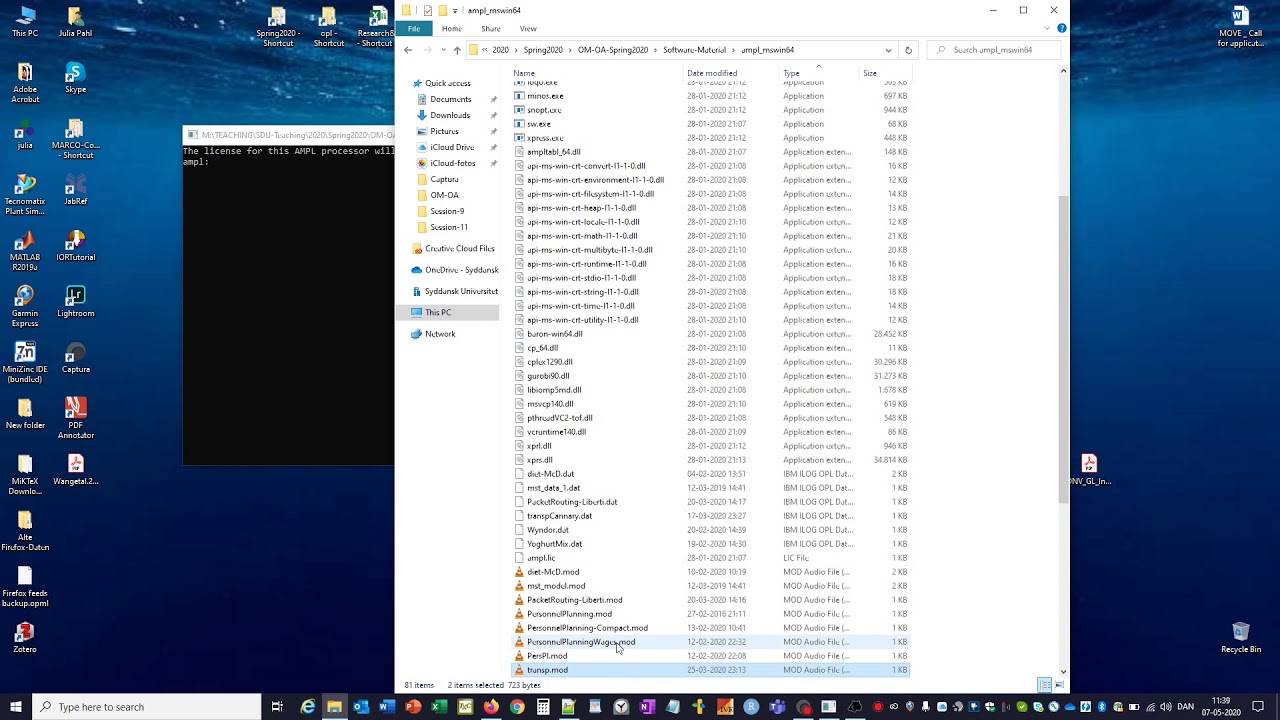
Task: Expand the ribbon with chevron
Action: pyautogui.click(x=1049, y=29)
